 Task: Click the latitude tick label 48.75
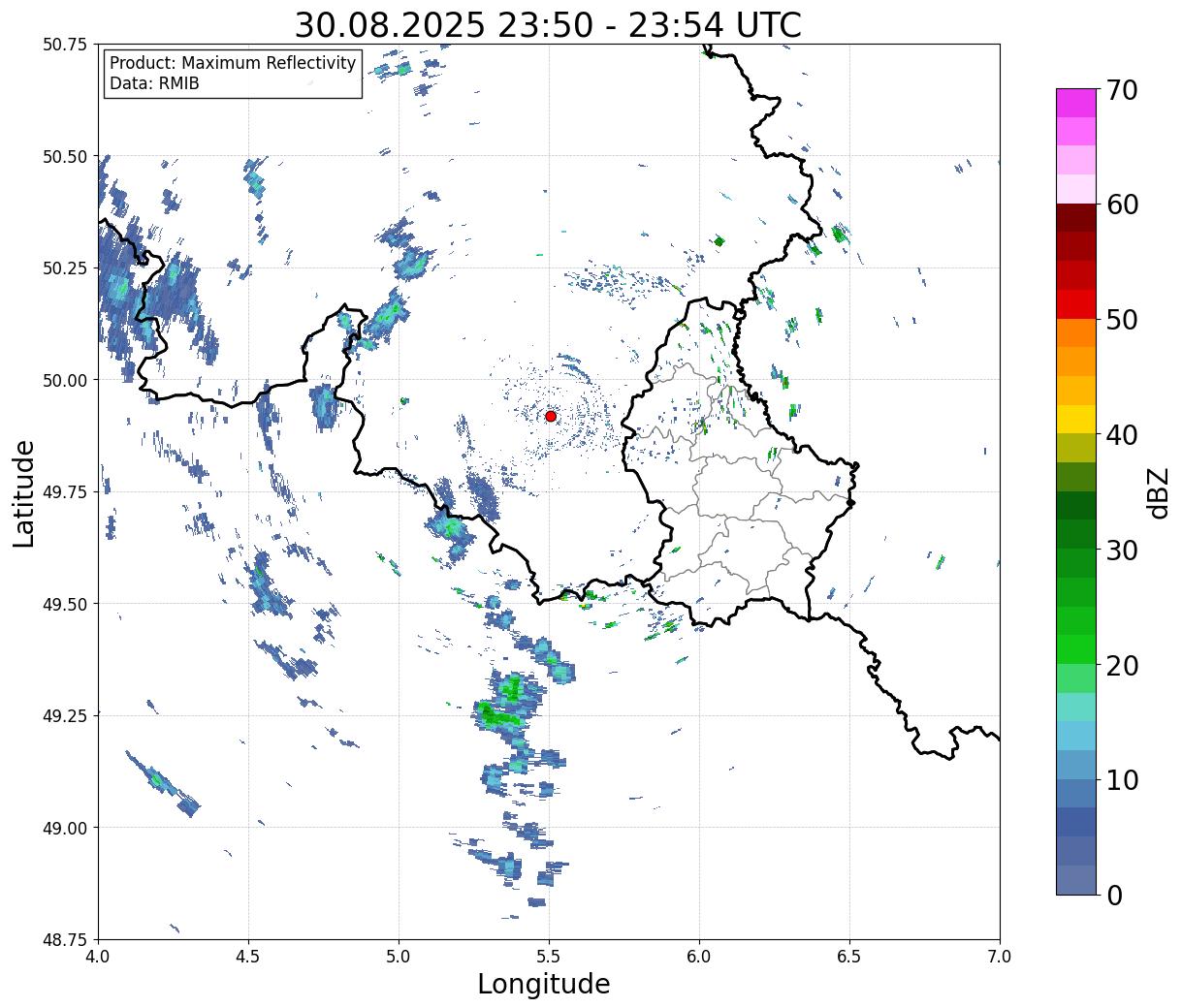tap(65, 939)
